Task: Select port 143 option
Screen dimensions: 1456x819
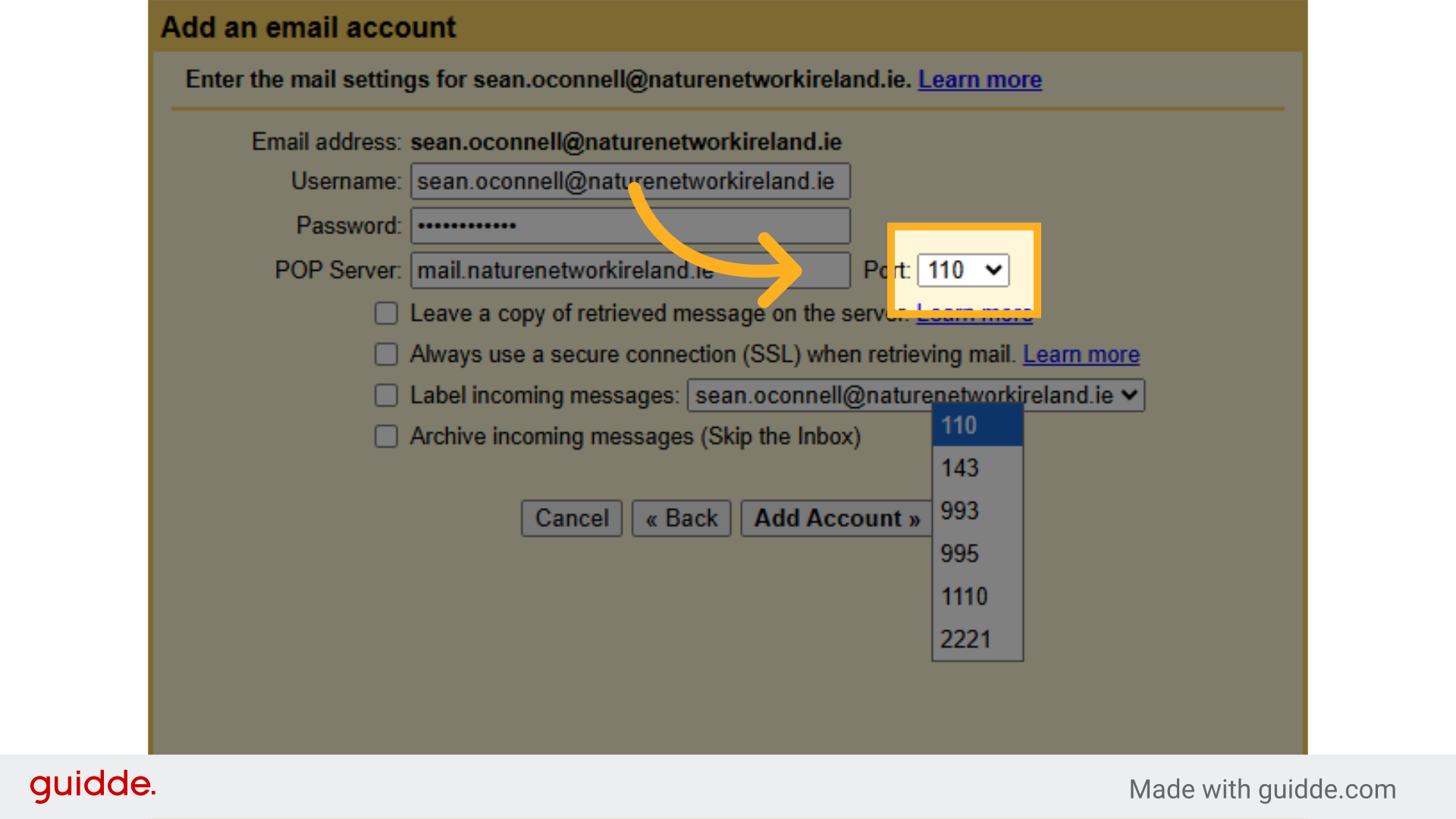Action: coord(977,468)
